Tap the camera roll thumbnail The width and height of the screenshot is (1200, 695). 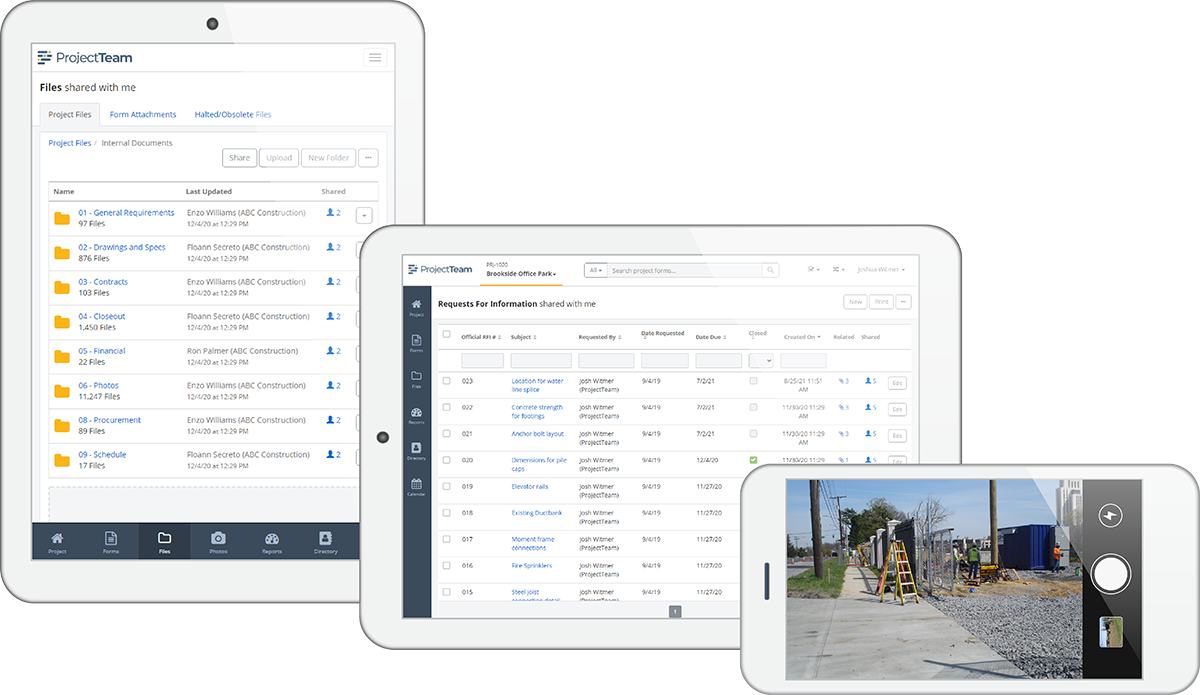coord(1109,633)
